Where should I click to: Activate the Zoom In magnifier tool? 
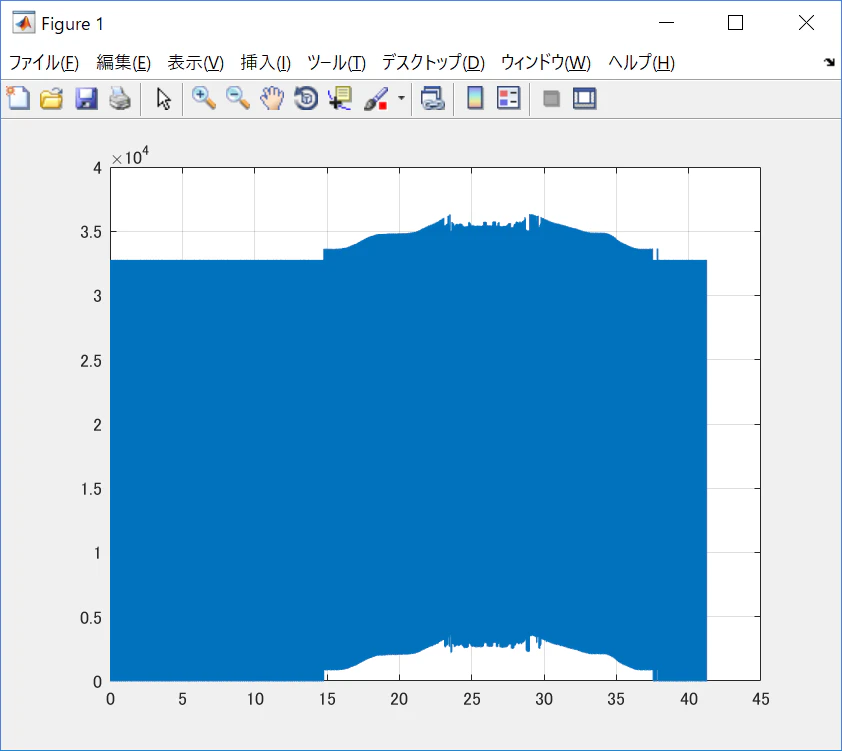[204, 99]
